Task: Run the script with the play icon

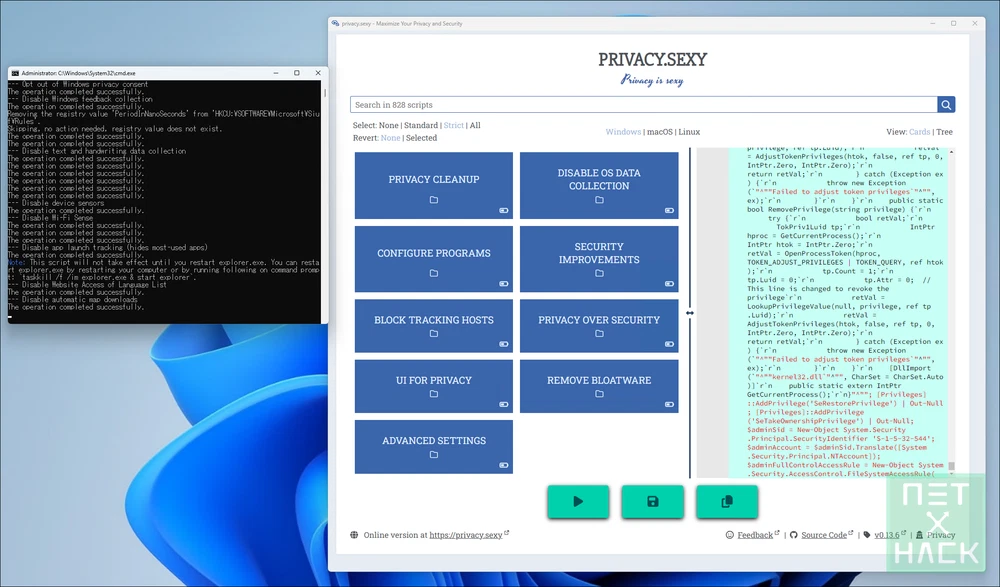Action: coord(578,502)
